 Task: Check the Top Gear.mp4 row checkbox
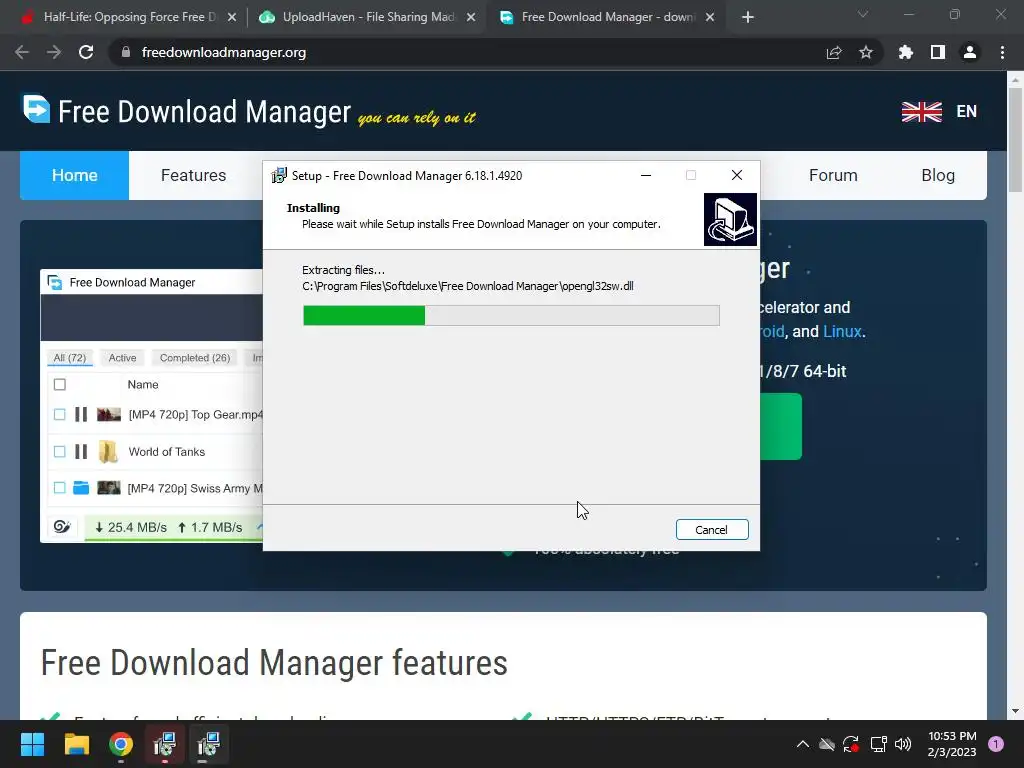pos(59,415)
